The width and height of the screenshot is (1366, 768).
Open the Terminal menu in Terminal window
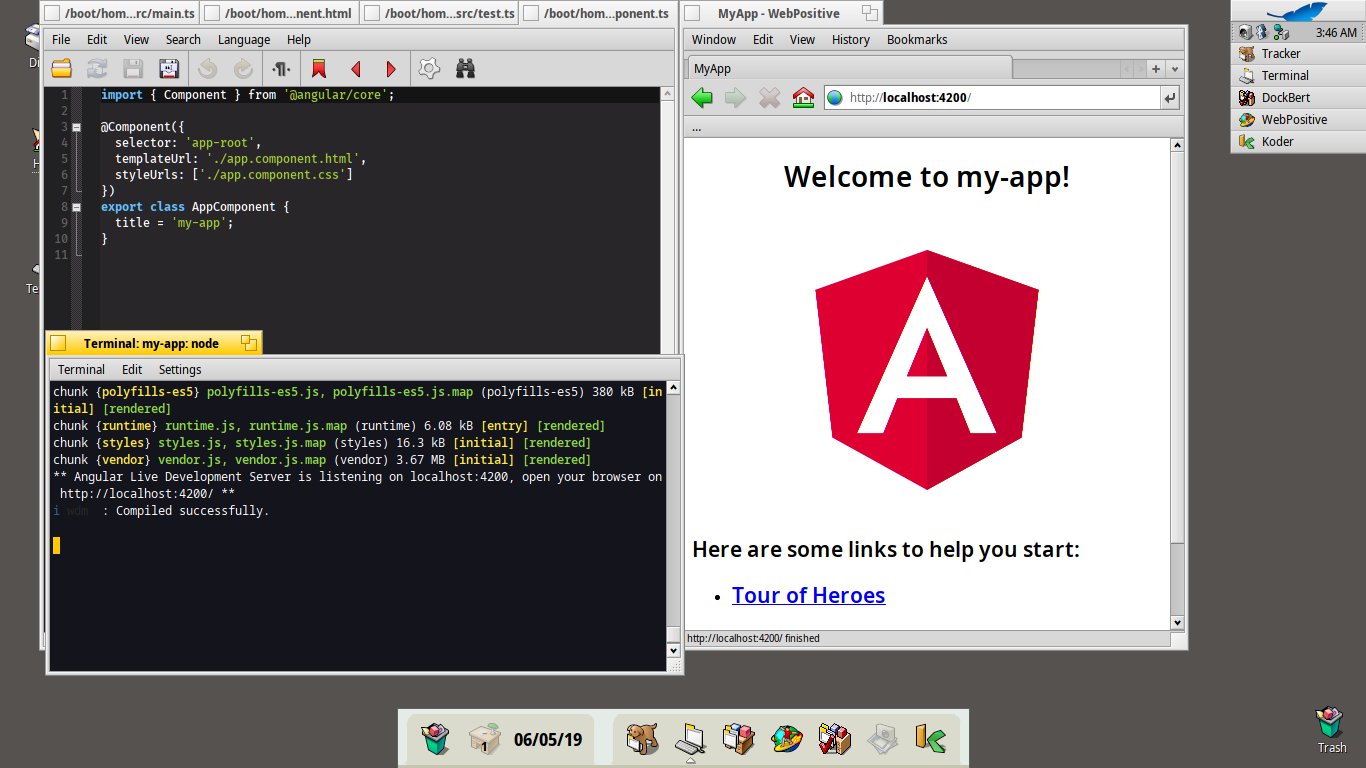(81, 370)
